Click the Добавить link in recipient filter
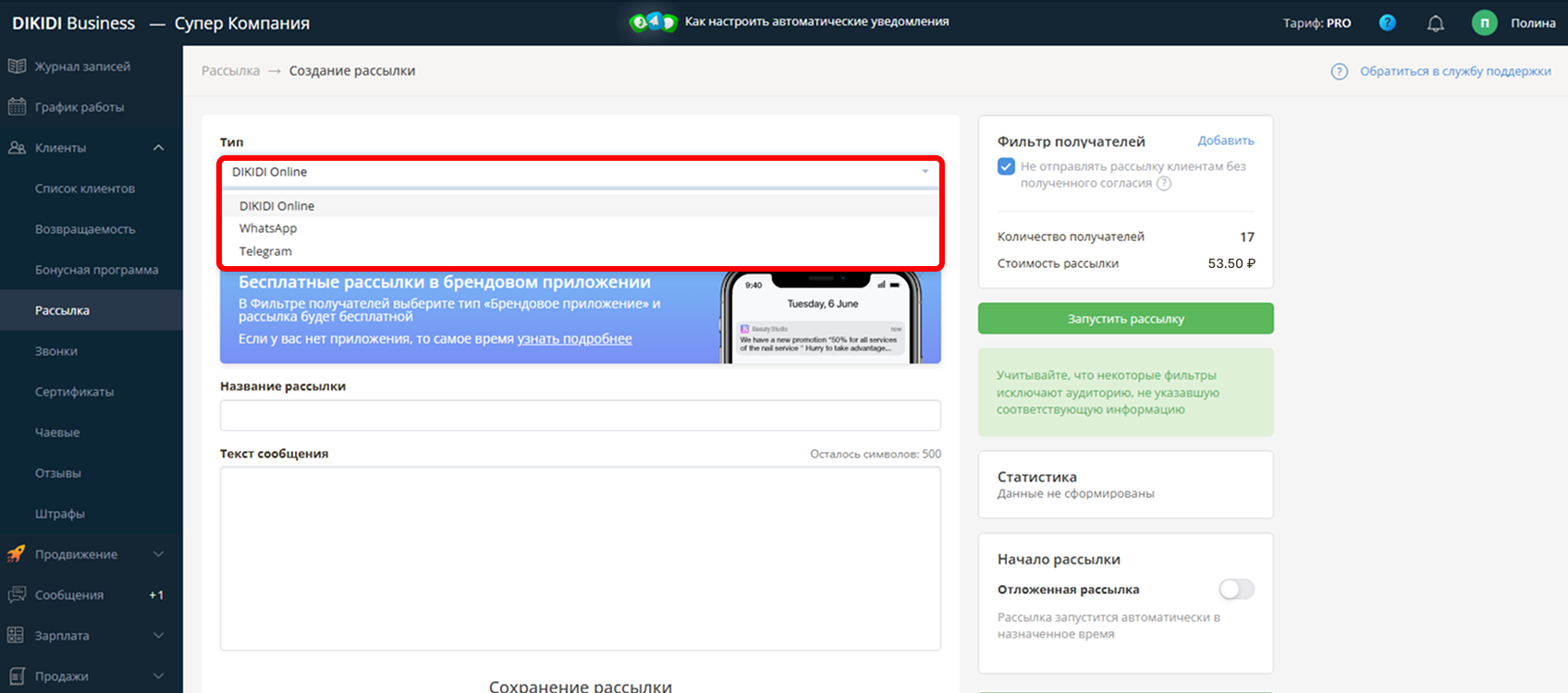Image resolution: width=1568 pixels, height=693 pixels. [1225, 140]
